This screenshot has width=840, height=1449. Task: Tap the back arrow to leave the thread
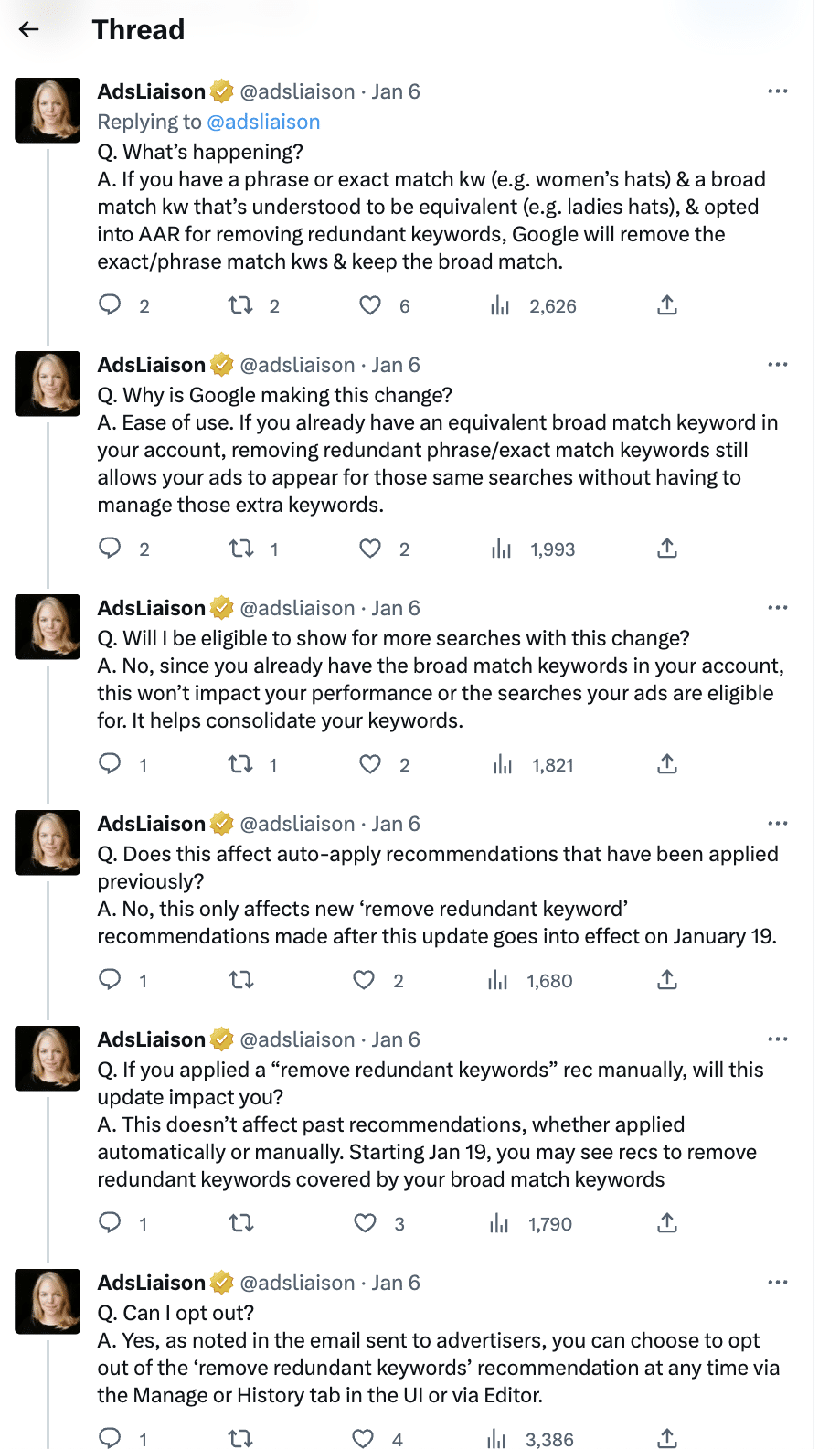29,28
